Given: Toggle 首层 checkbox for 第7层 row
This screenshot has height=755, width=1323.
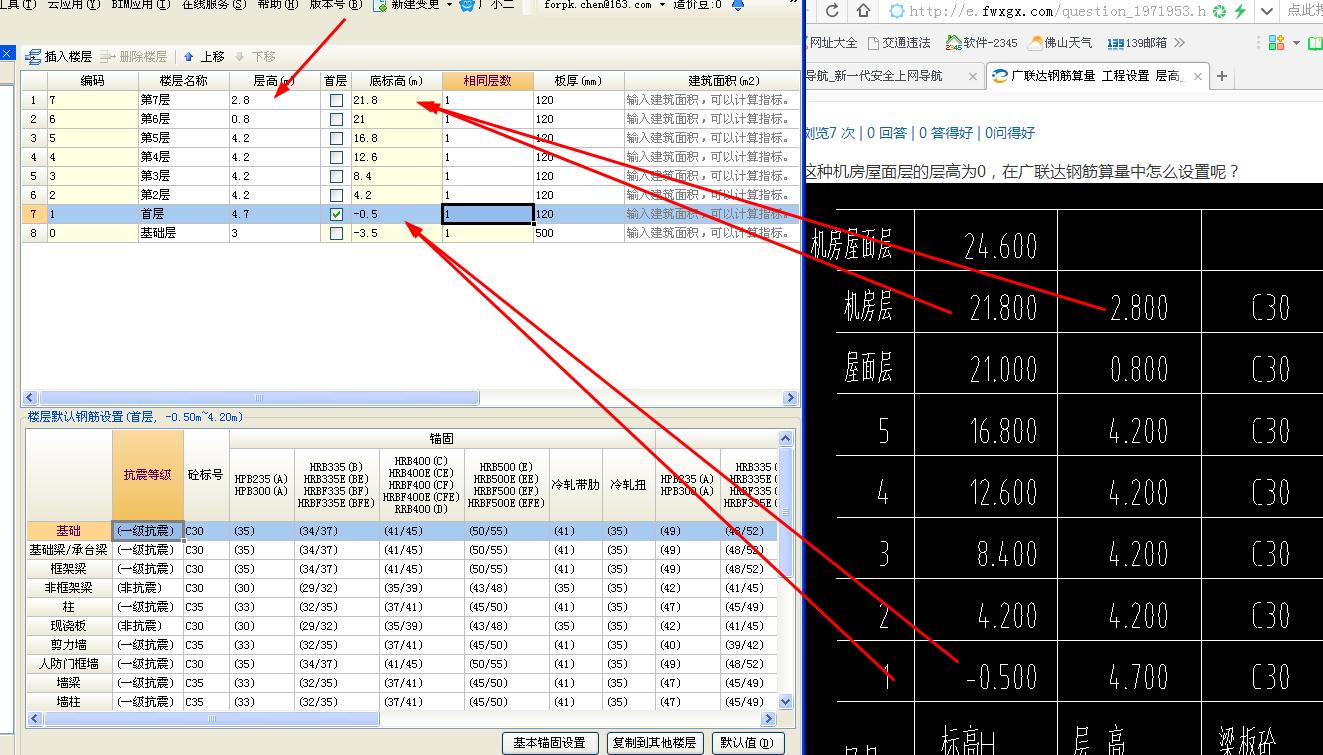Looking at the screenshot, I should pyautogui.click(x=336, y=100).
